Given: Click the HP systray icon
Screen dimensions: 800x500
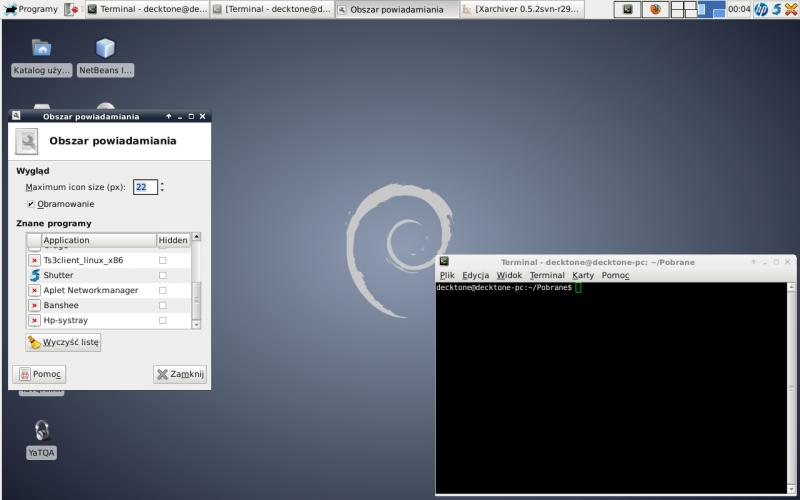Looking at the screenshot, I should (761, 9).
